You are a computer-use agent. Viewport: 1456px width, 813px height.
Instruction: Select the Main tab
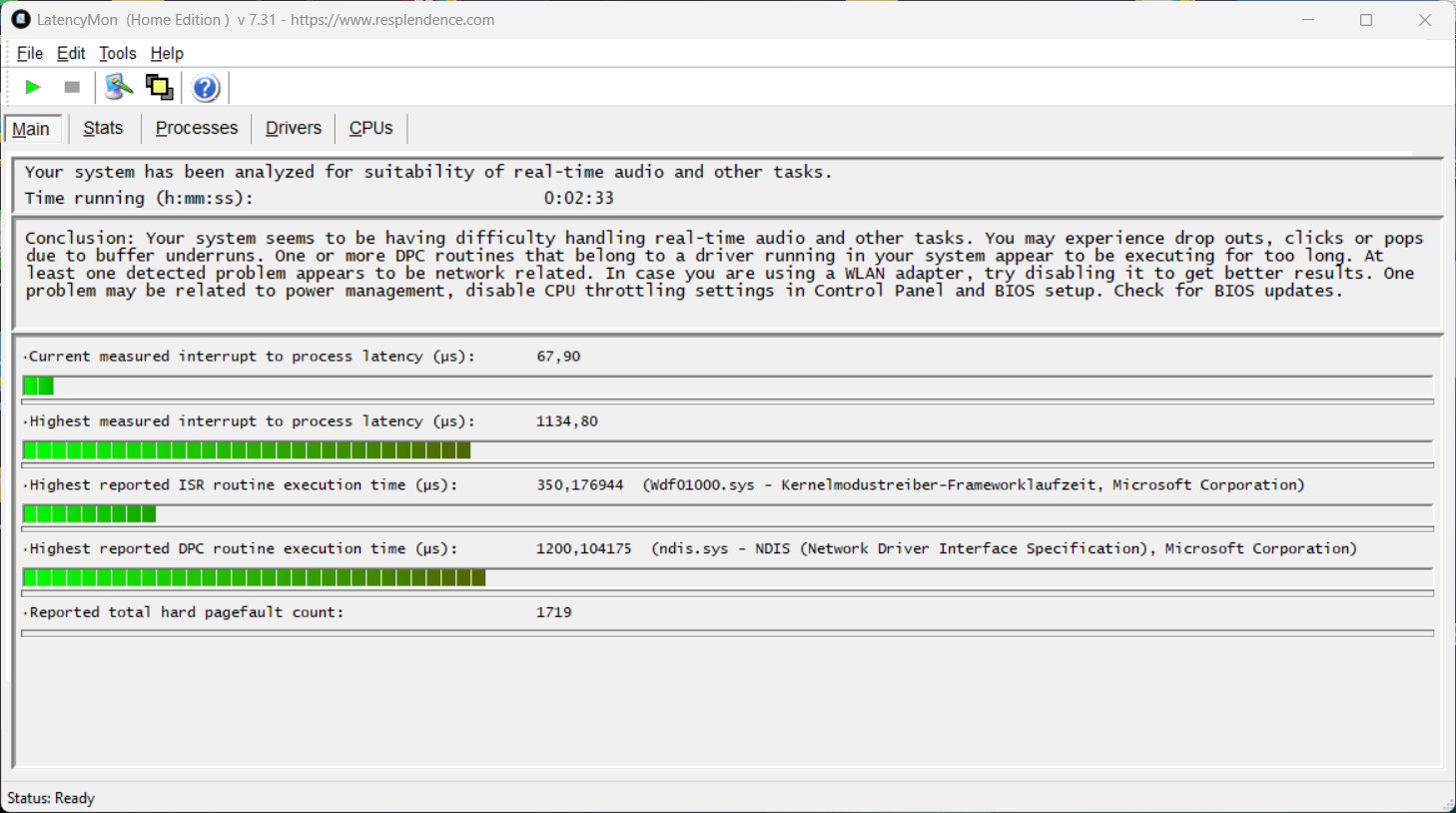31,129
